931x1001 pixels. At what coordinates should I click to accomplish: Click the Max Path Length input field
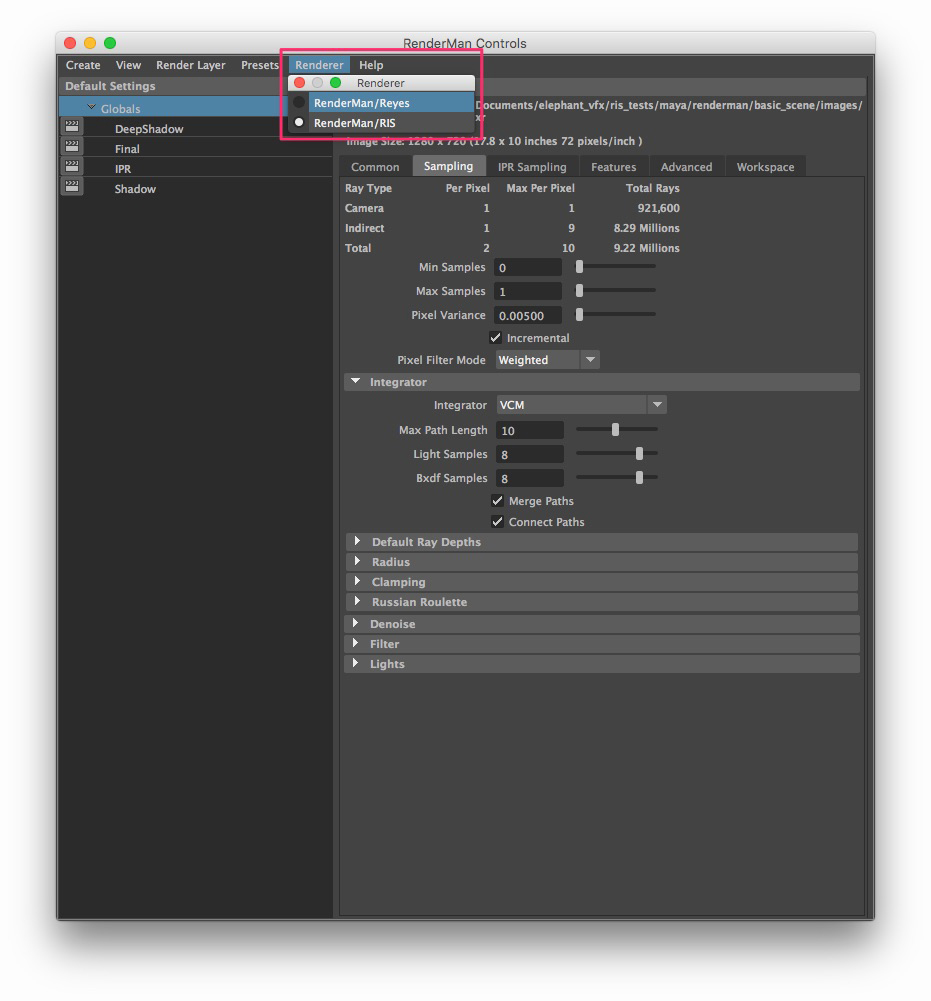point(530,430)
